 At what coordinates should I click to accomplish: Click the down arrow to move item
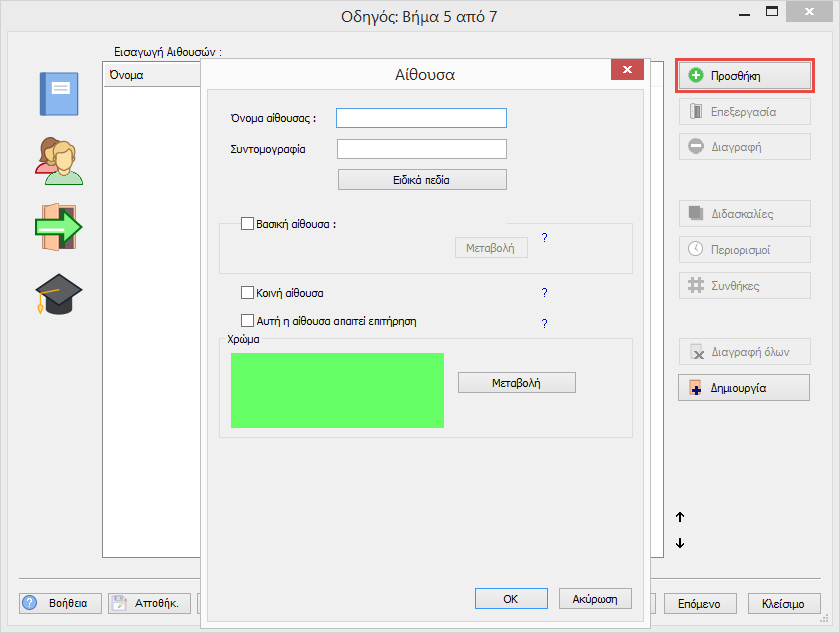point(680,543)
